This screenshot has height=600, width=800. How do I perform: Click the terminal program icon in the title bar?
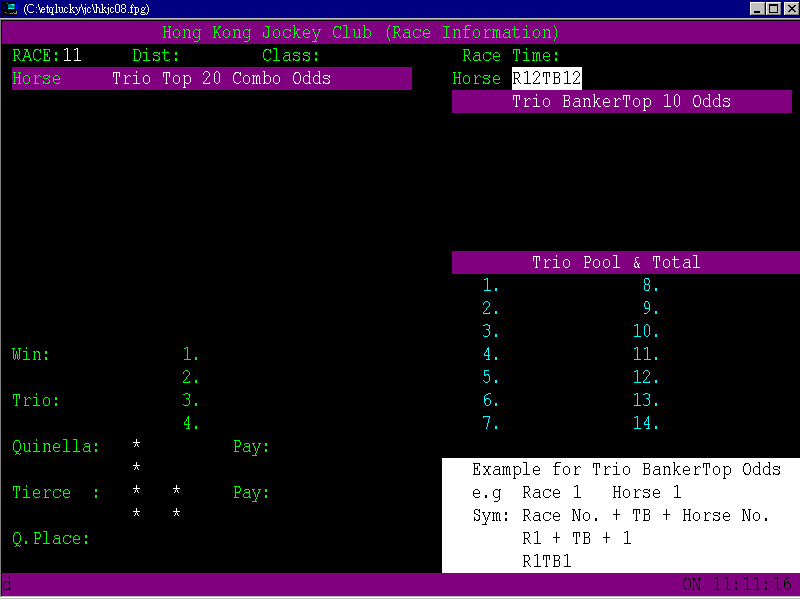pos(10,6)
